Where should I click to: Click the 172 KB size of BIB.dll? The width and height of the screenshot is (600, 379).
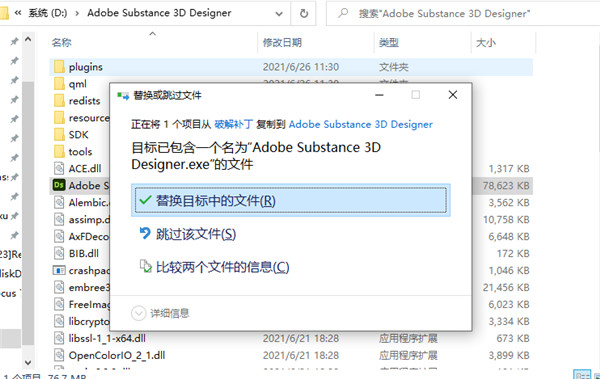(513, 253)
